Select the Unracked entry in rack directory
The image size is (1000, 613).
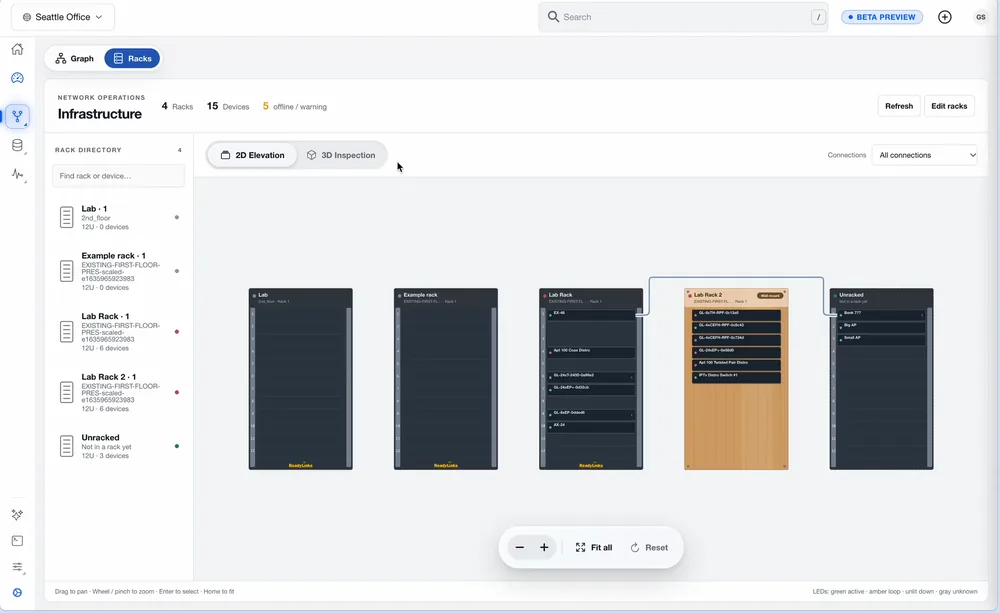click(119, 447)
